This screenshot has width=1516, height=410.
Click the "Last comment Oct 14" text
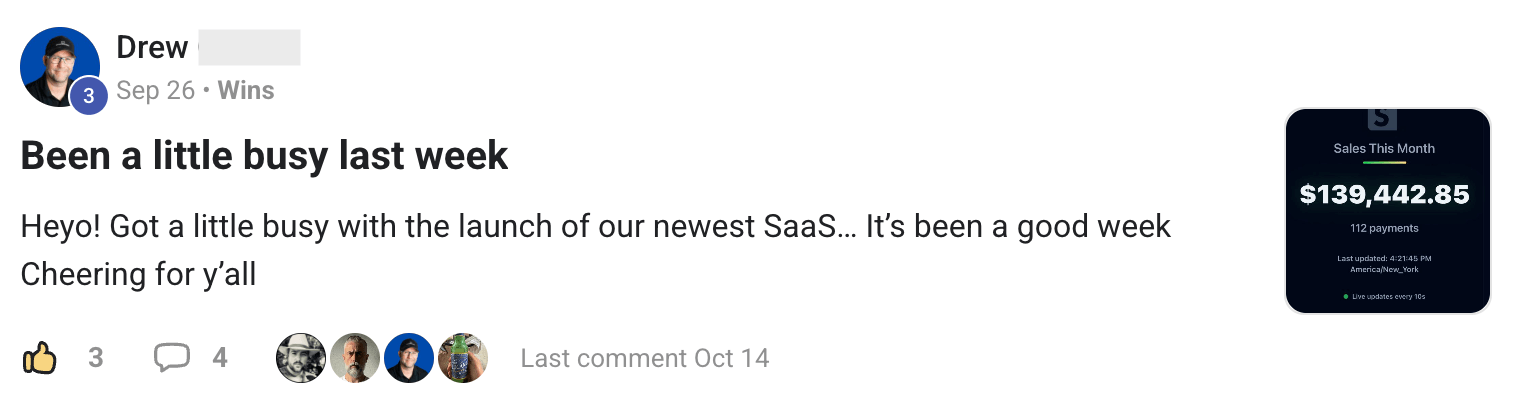[645, 358]
